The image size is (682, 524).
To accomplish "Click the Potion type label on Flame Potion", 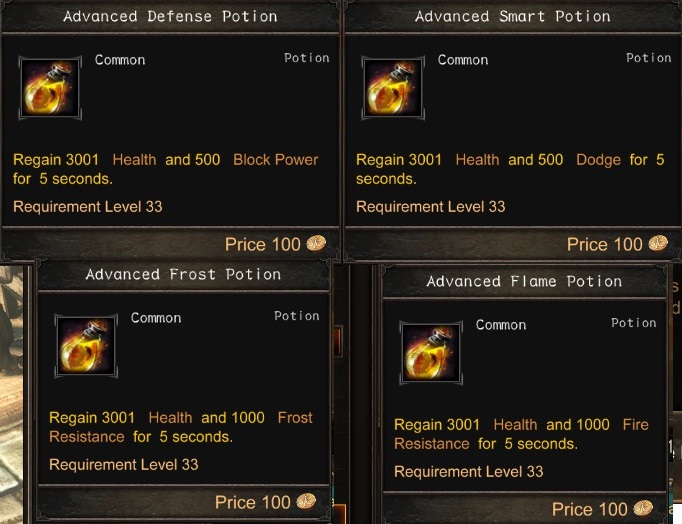I will pos(633,323).
